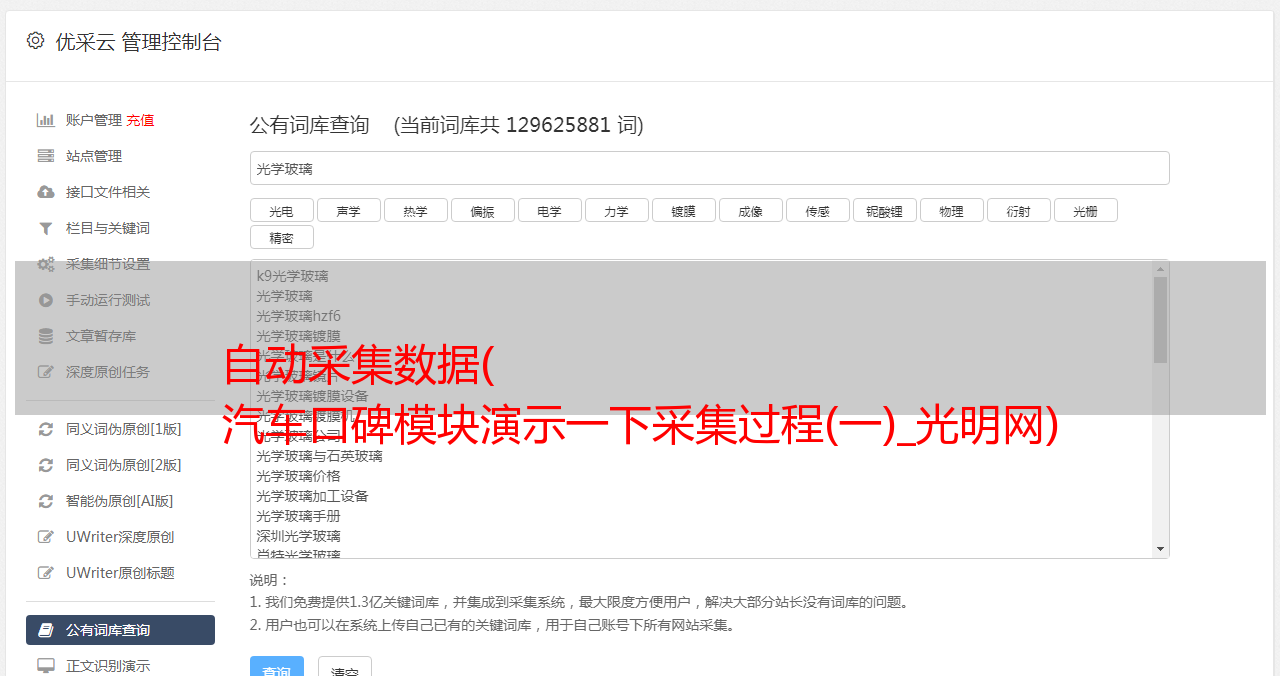Click the red 充值 link
This screenshot has height=676, width=1280.
pyautogui.click(x=140, y=120)
